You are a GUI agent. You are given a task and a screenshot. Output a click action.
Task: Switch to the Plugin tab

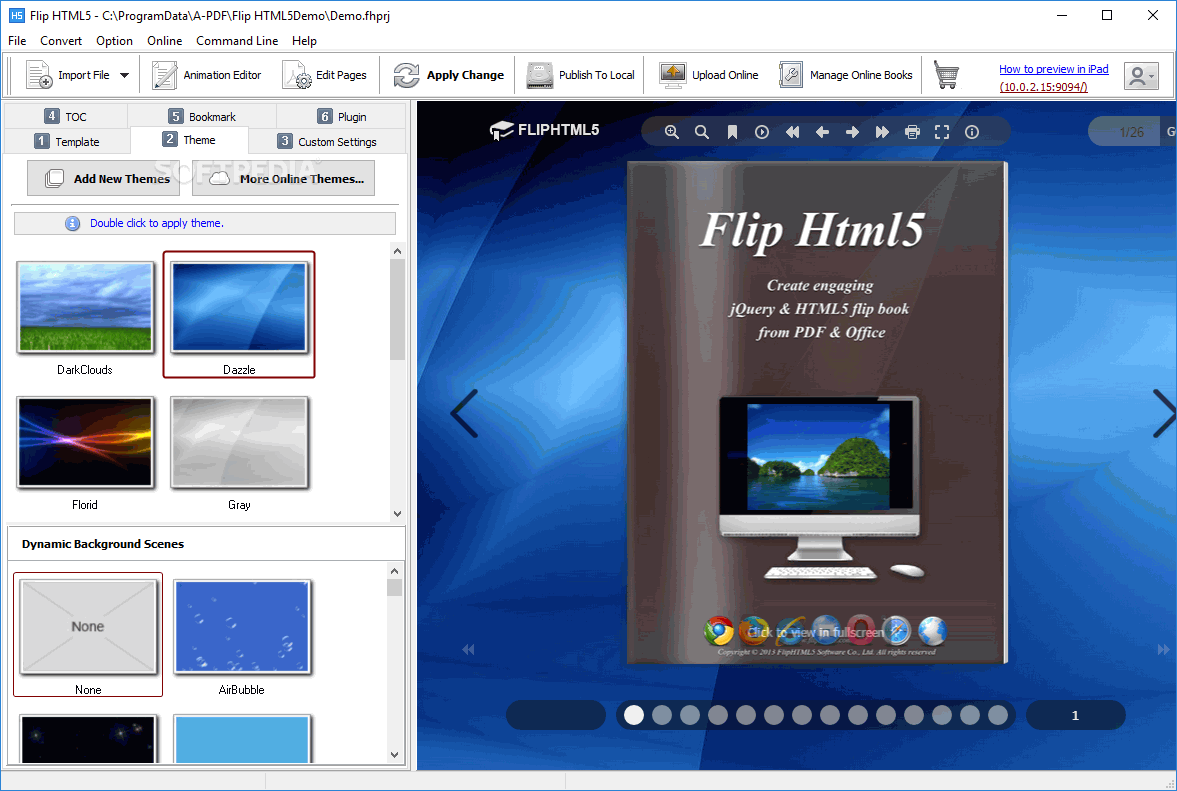pos(342,116)
